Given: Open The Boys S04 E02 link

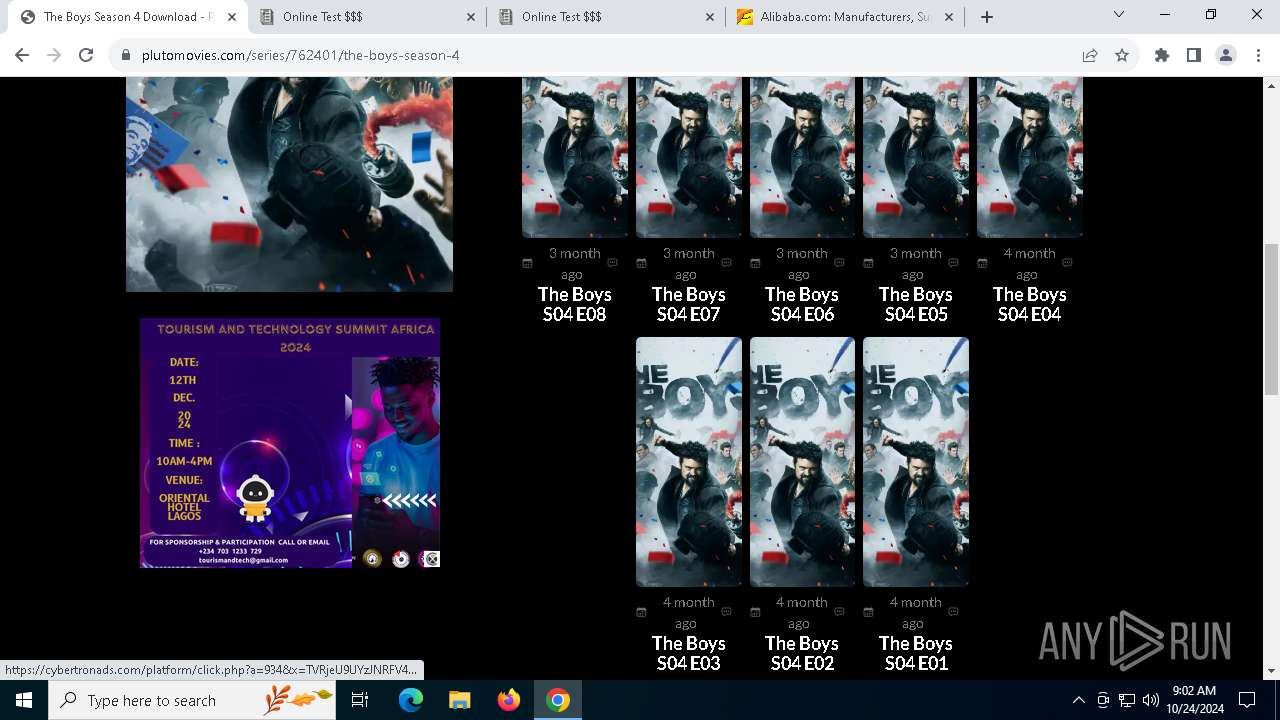Looking at the screenshot, I should coord(801,653).
